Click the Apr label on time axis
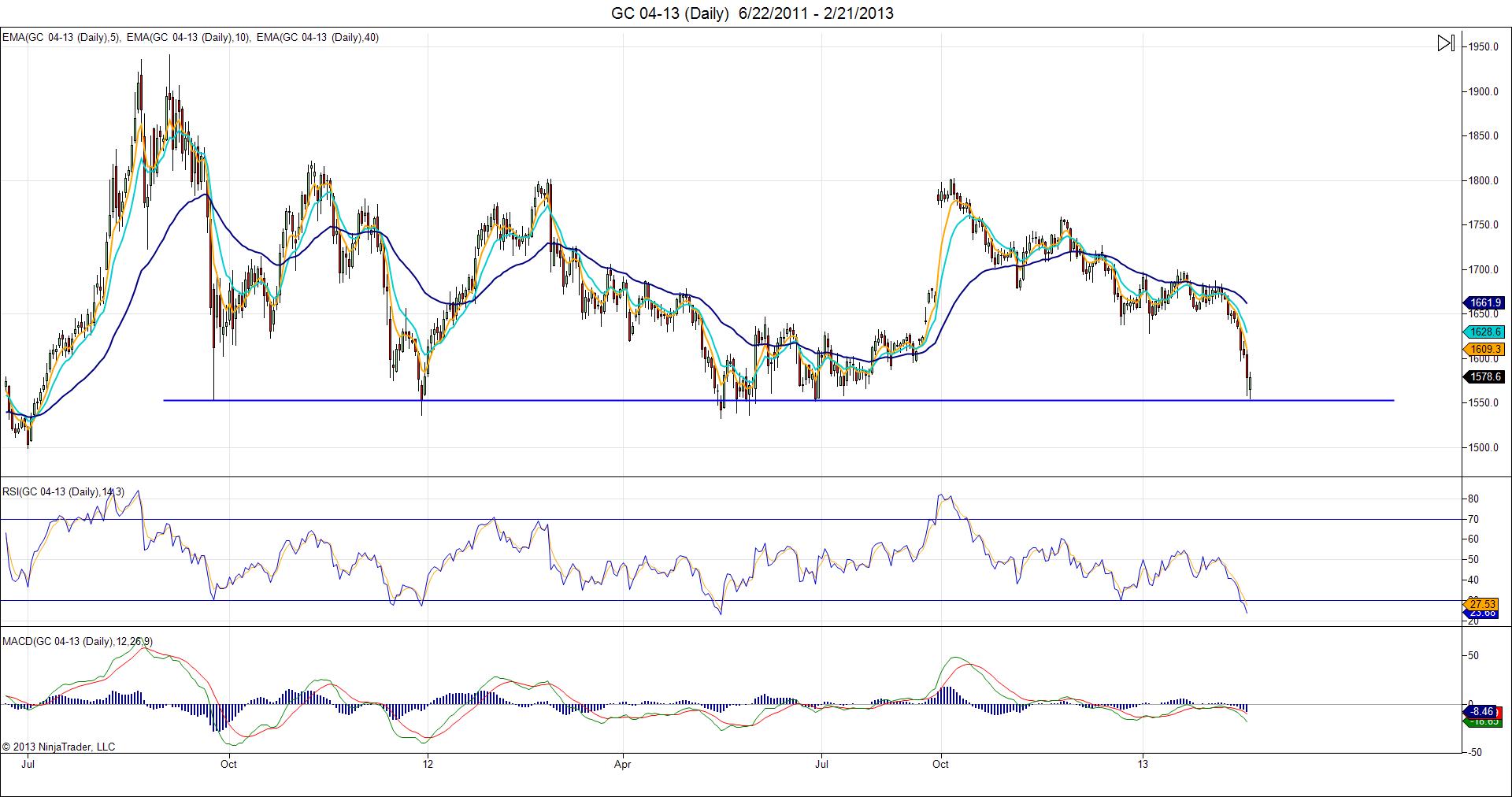 (x=623, y=764)
